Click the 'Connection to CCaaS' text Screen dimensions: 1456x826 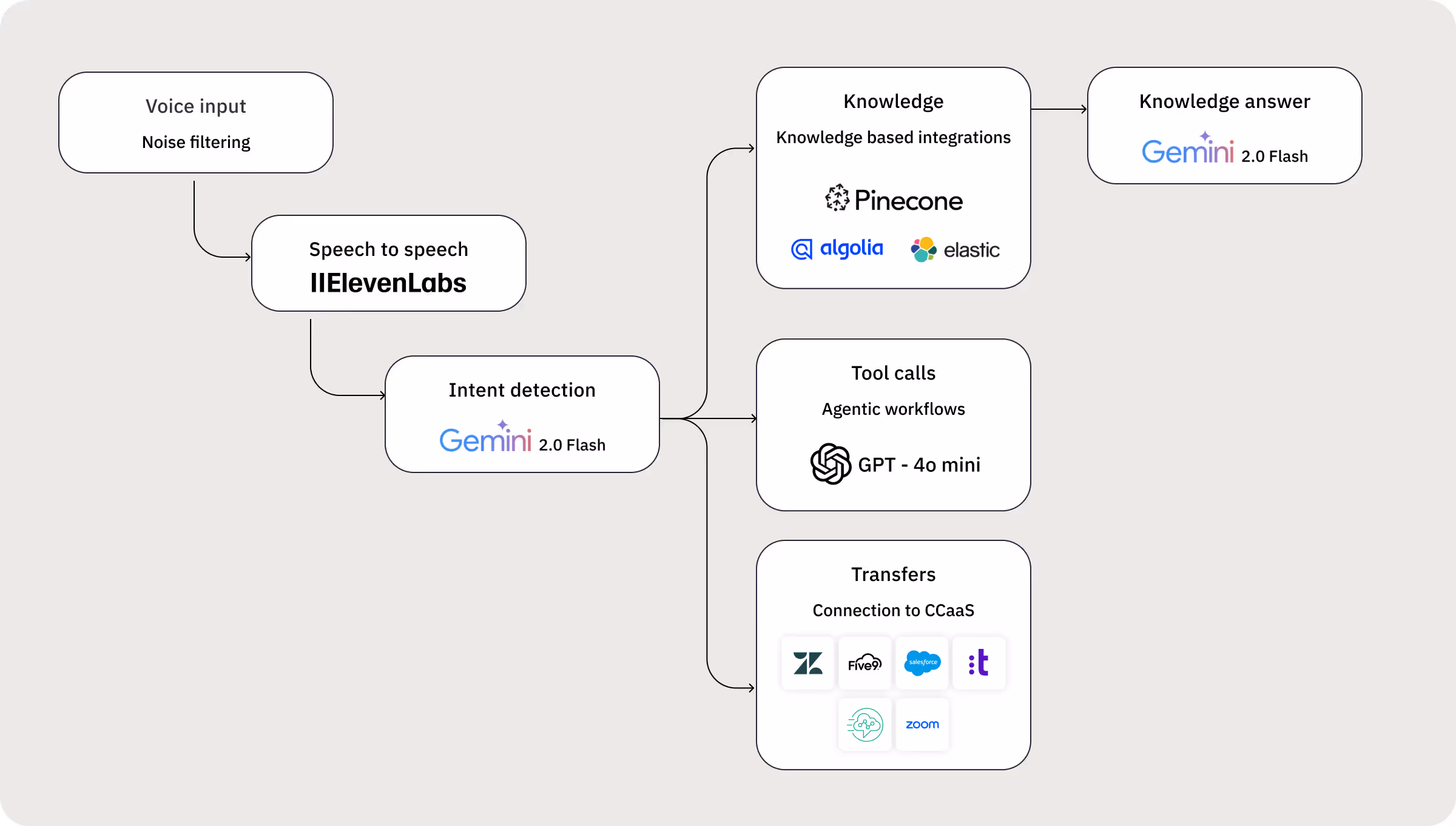[x=894, y=611]
